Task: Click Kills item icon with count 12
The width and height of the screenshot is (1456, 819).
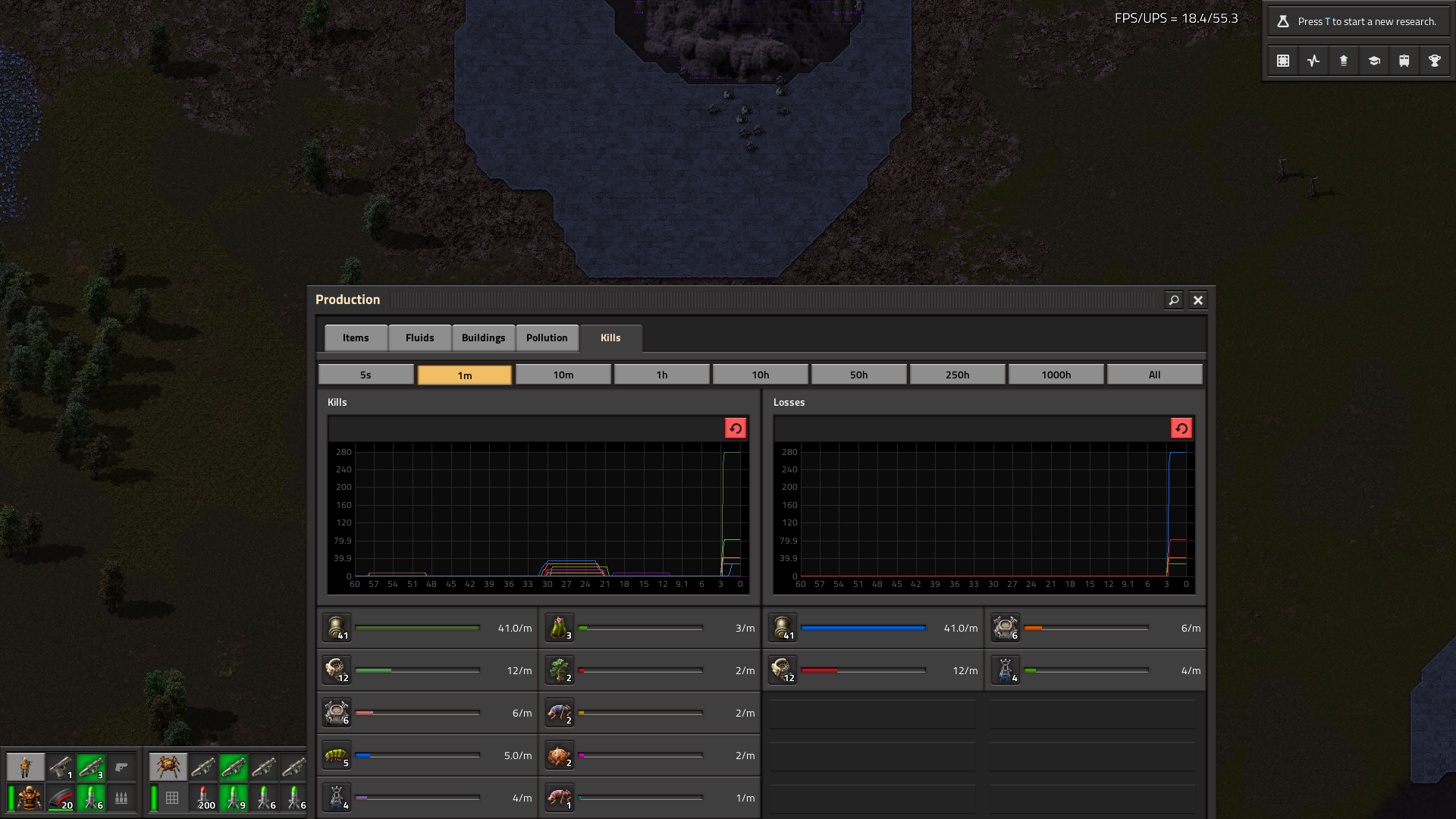Action: click(x=337, y=670)
